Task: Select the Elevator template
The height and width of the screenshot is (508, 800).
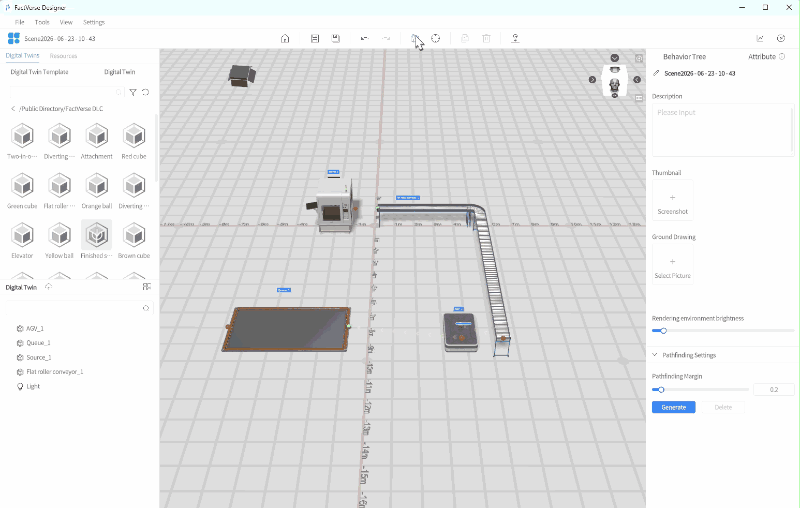Action: [22, 240]
